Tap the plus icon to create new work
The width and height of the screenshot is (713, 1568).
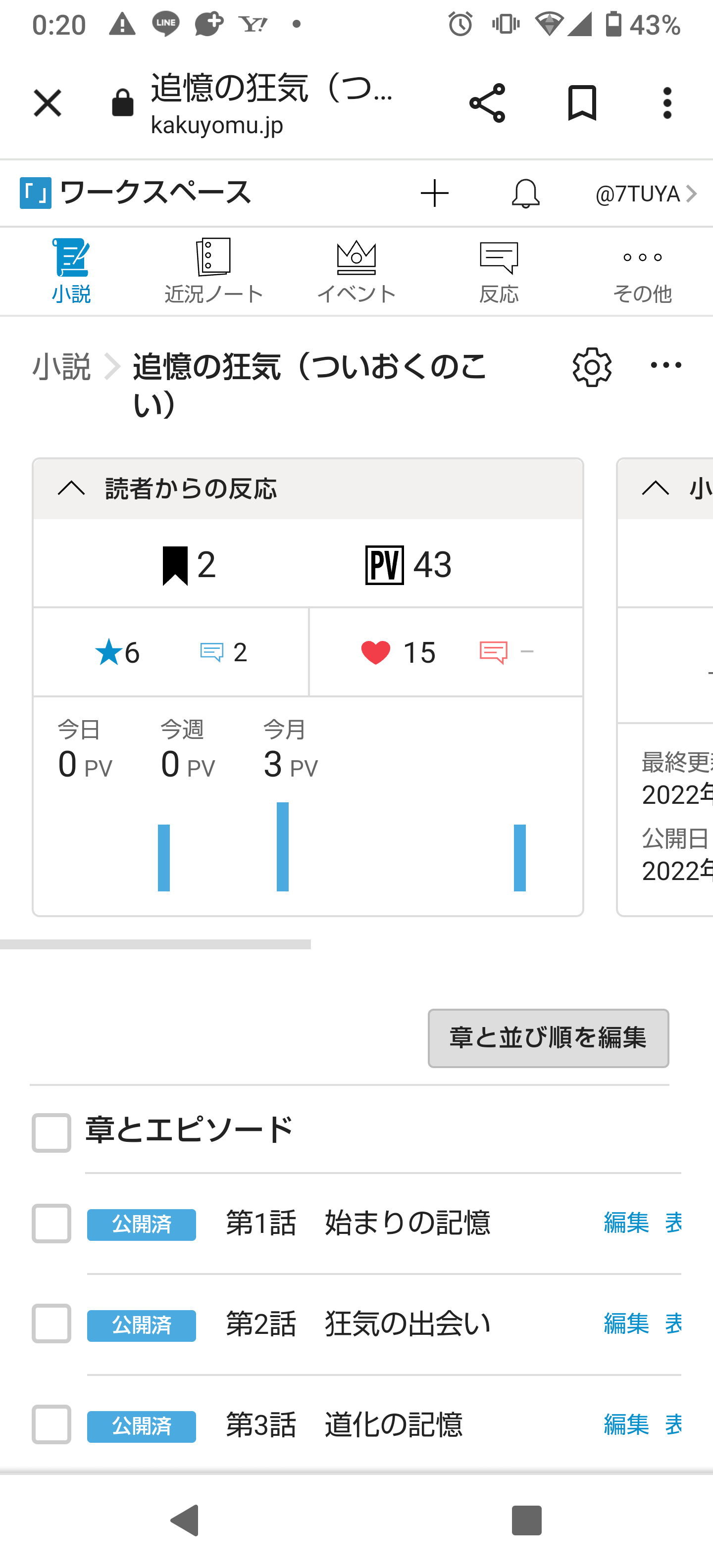coord(435,194)
